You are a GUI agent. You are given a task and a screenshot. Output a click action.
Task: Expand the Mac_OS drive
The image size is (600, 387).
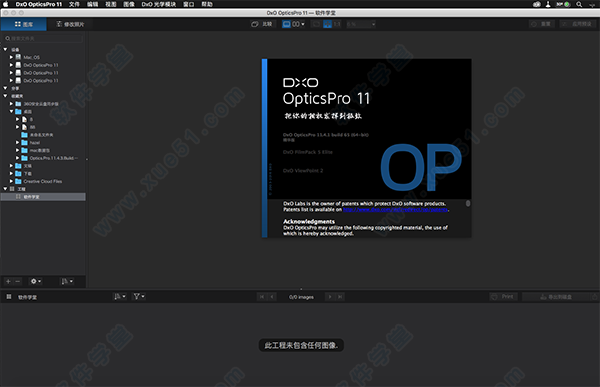click(11, 57)
